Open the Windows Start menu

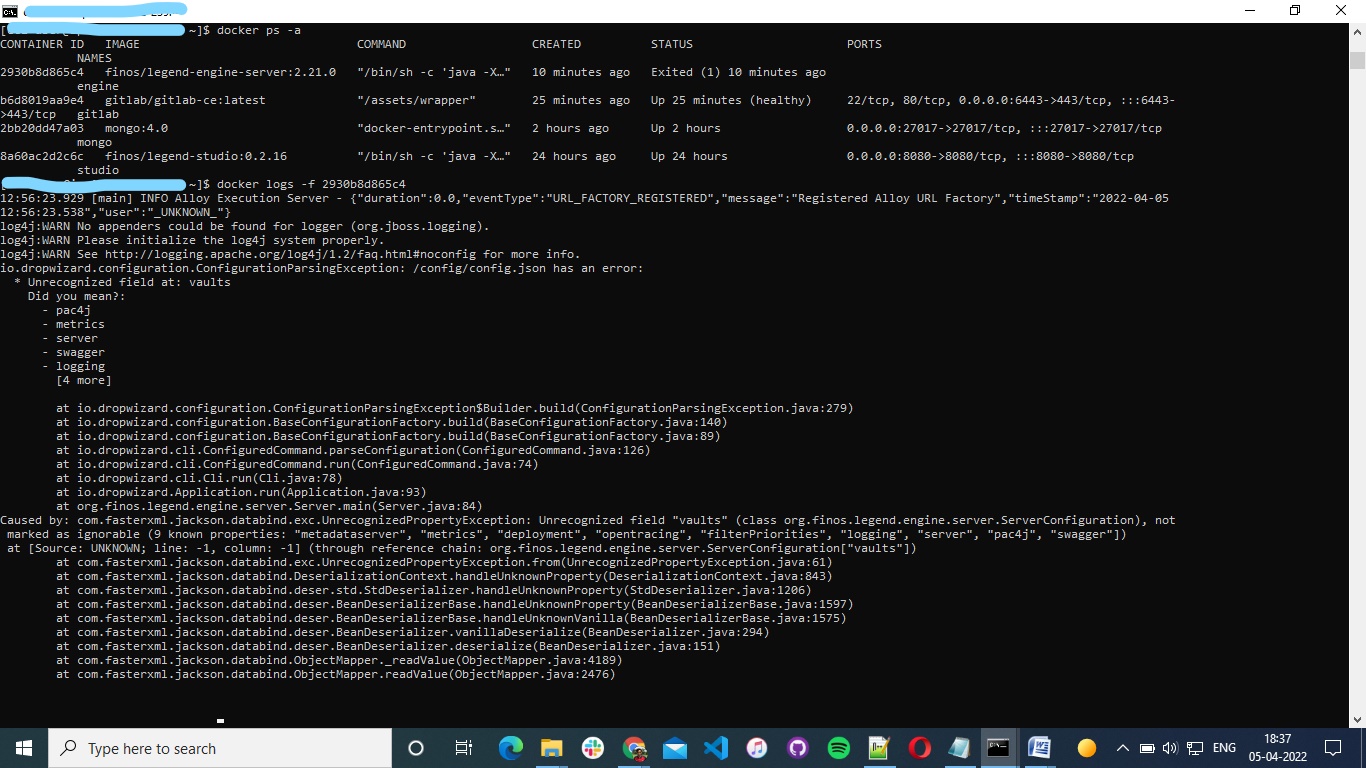point(22,747)
